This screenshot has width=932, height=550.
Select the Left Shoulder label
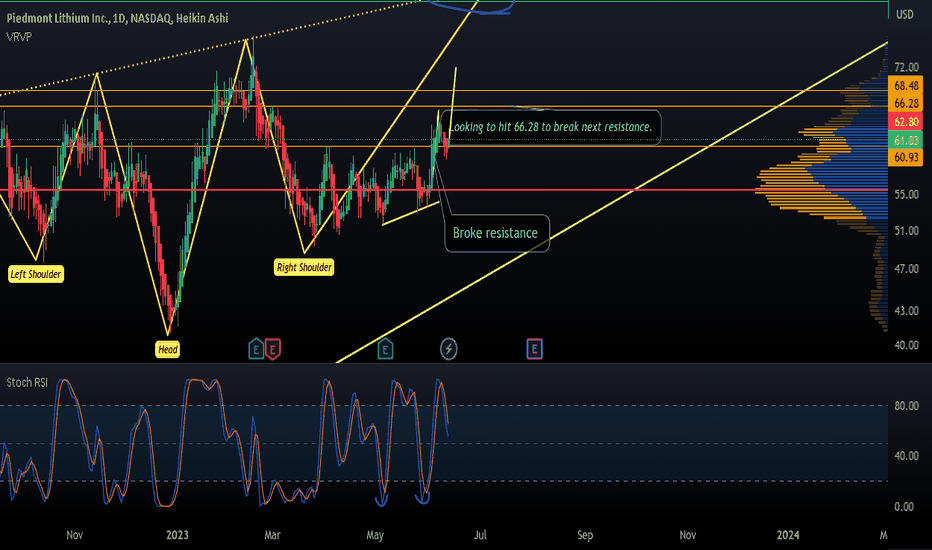pyautogui.click(x=36, y=274)
